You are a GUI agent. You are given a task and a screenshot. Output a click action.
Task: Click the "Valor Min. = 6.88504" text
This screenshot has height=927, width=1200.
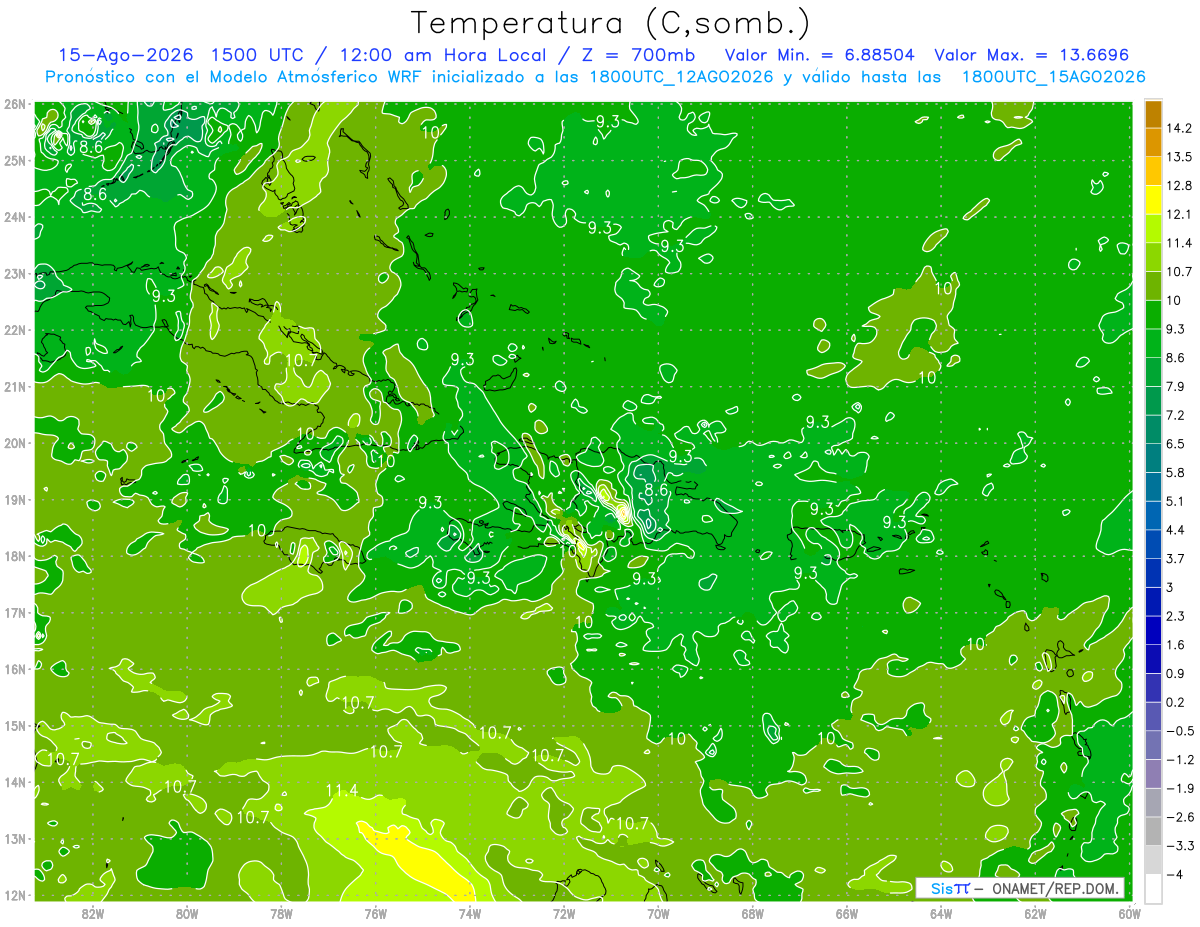(x=820, y=55)
